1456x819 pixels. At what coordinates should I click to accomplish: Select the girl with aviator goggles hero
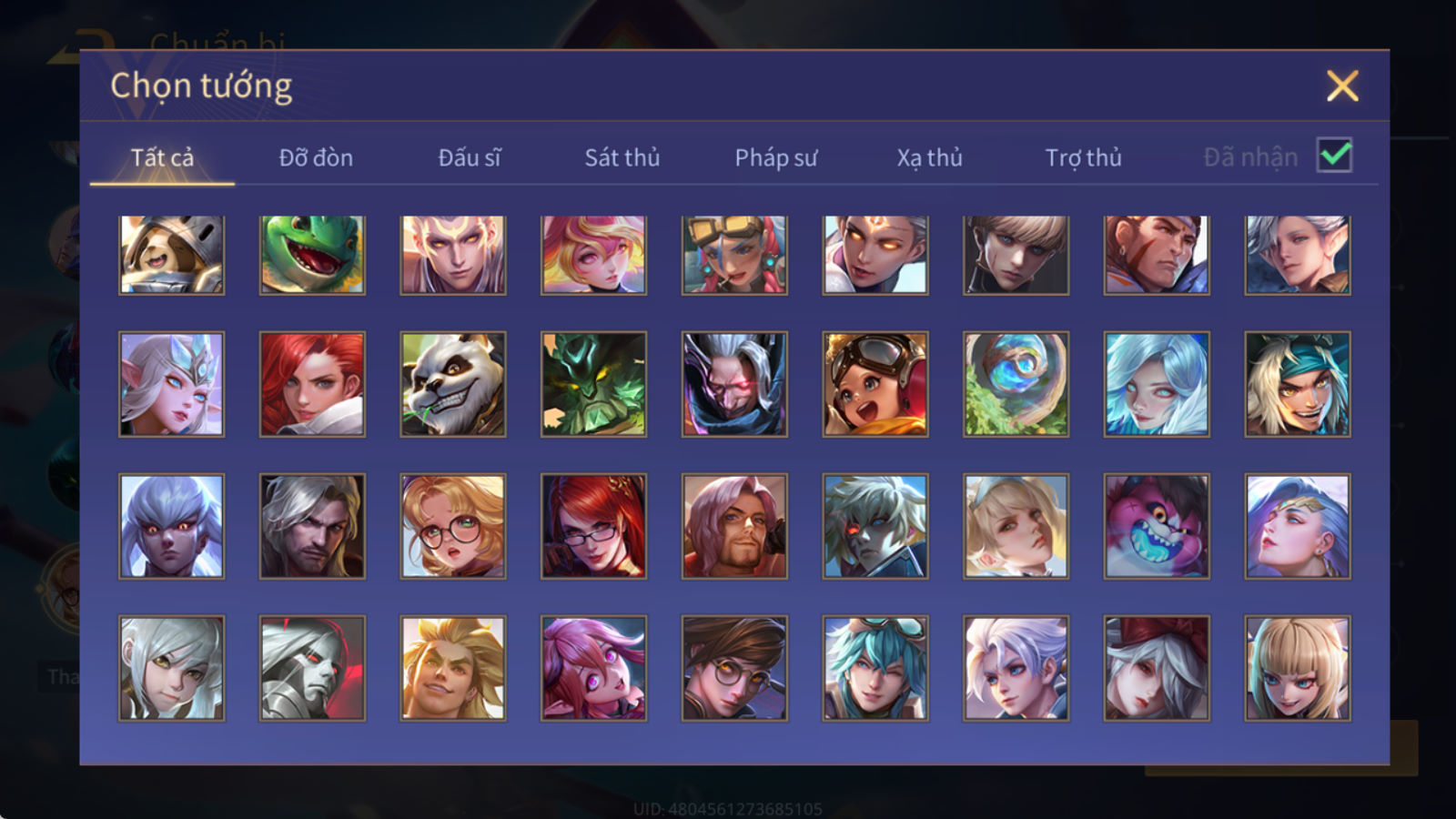tap(875, 384)
